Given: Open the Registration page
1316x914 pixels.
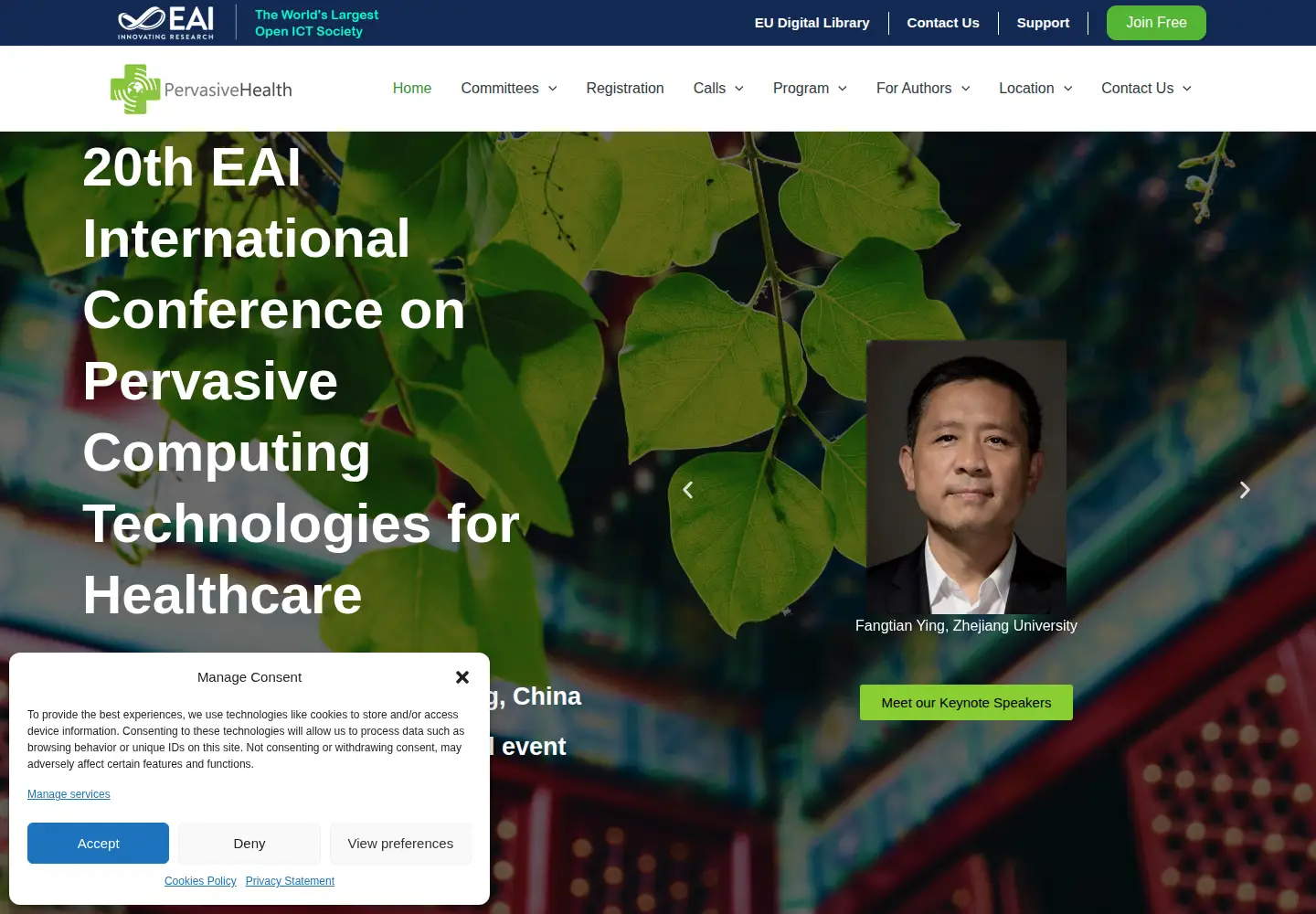Looking at the screenshot, I should point(625,89).
